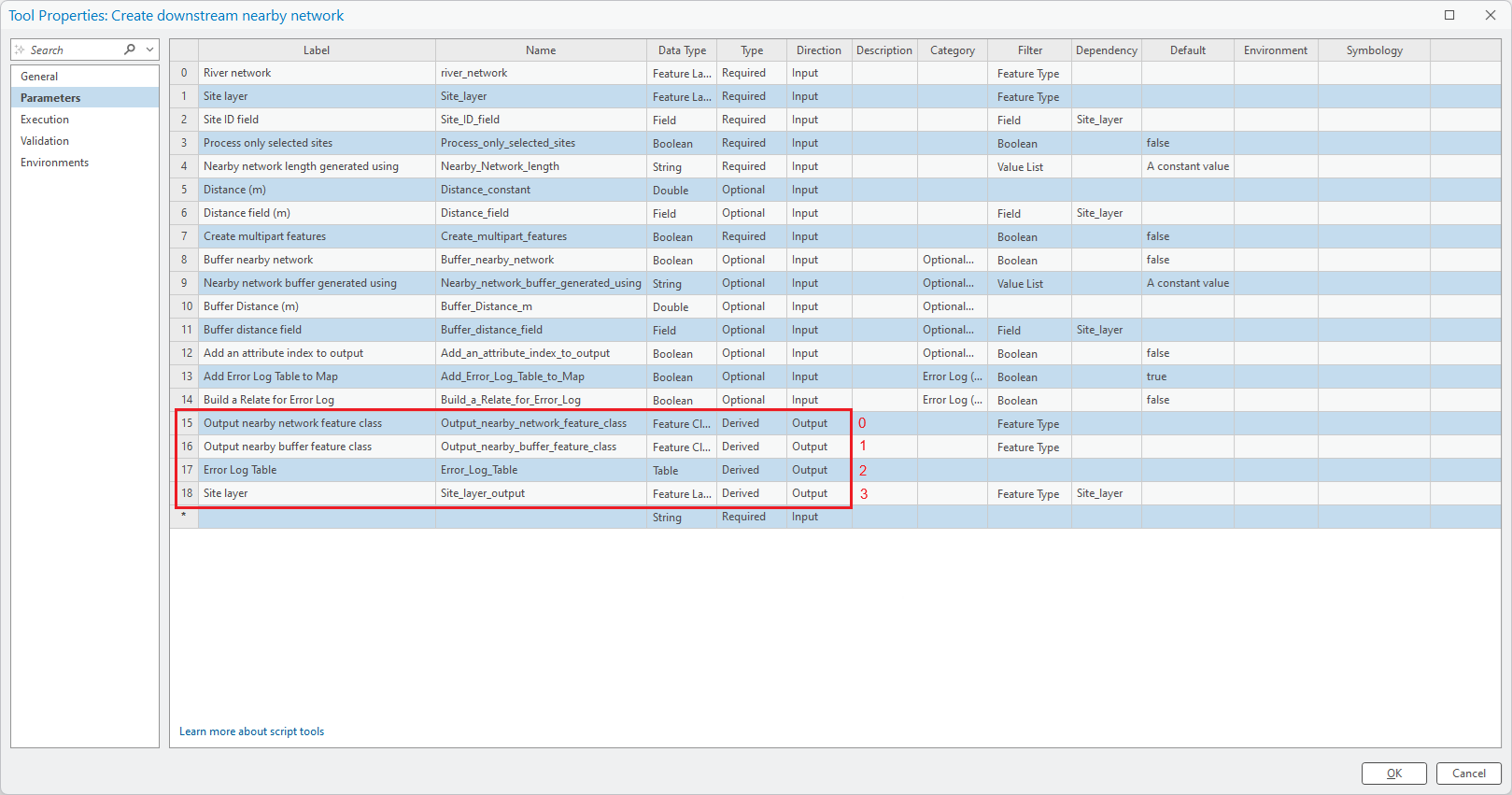Close the Tool Properties dialog
Screen dimensions: 1512x795
tap(1491, 15)
